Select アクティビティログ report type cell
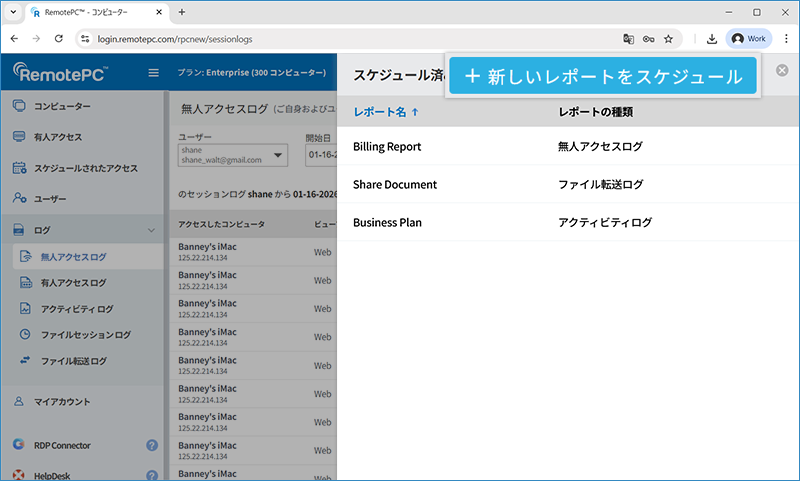Screen dimensions: 800x481 click(x=605, y=222)
